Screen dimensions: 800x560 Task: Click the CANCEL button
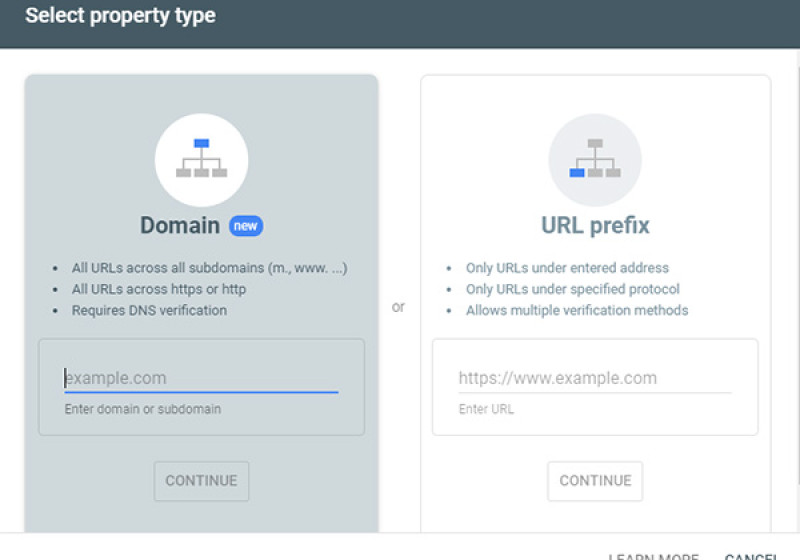(x=751, y=556)
